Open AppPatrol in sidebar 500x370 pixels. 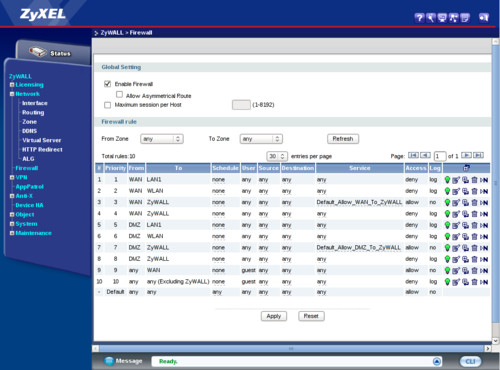click(x=29, y=187)
